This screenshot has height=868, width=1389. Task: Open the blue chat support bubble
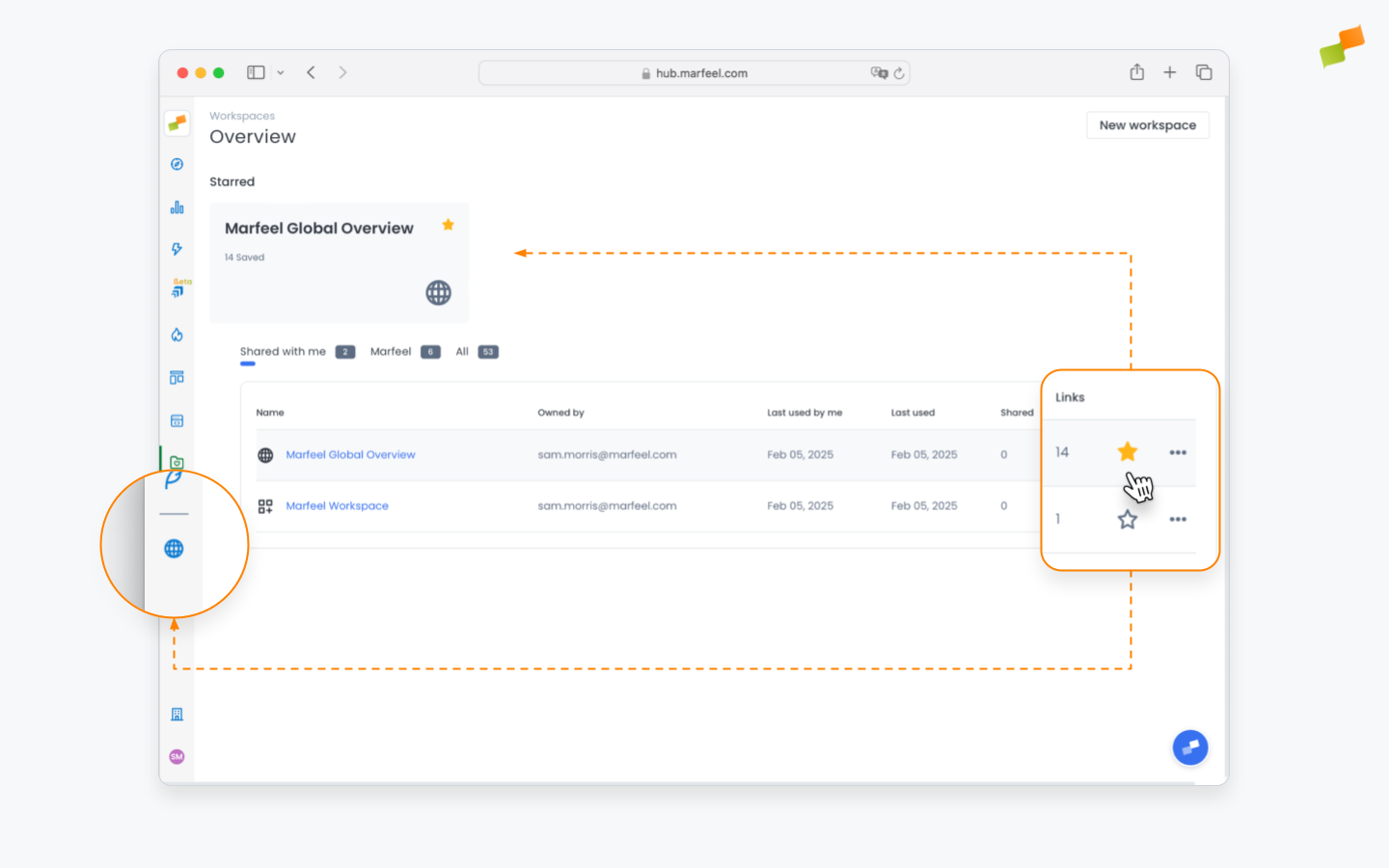(1189, 747)
